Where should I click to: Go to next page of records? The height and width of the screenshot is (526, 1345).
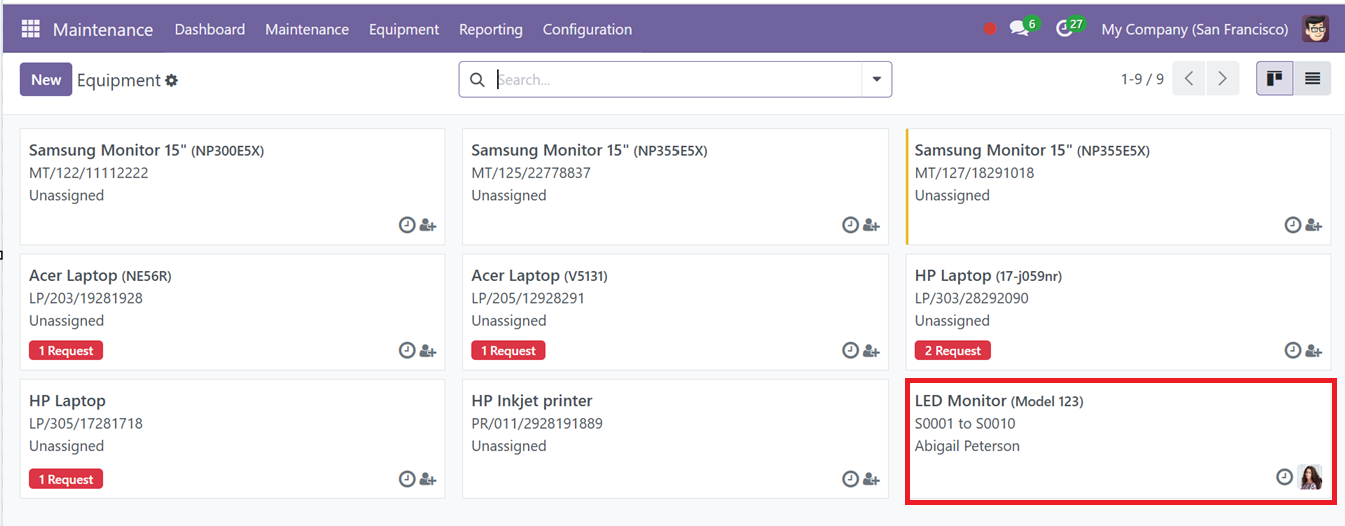coord(1222,79)
